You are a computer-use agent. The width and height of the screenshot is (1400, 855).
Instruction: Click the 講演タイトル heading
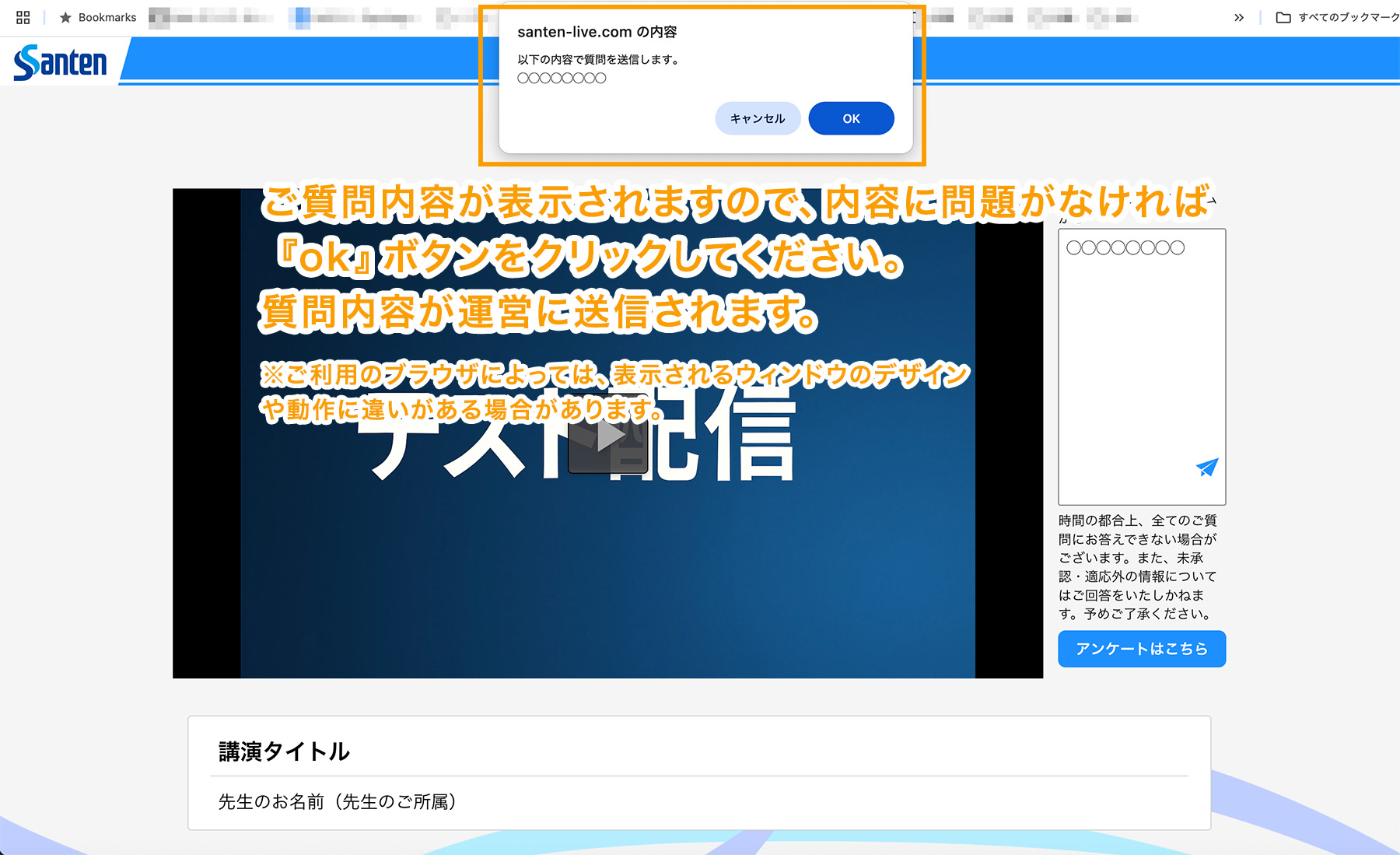[284, 752]
